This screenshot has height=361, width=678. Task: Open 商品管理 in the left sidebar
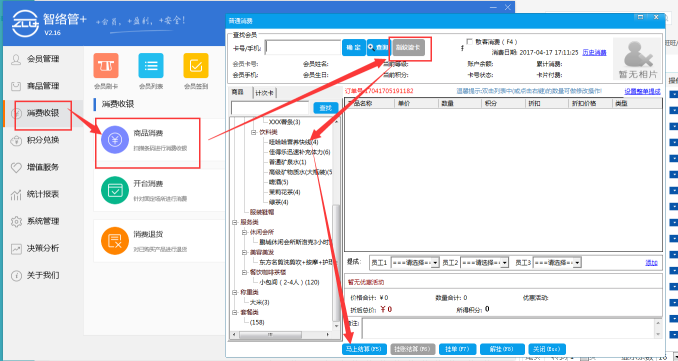[x=43, y=86]
